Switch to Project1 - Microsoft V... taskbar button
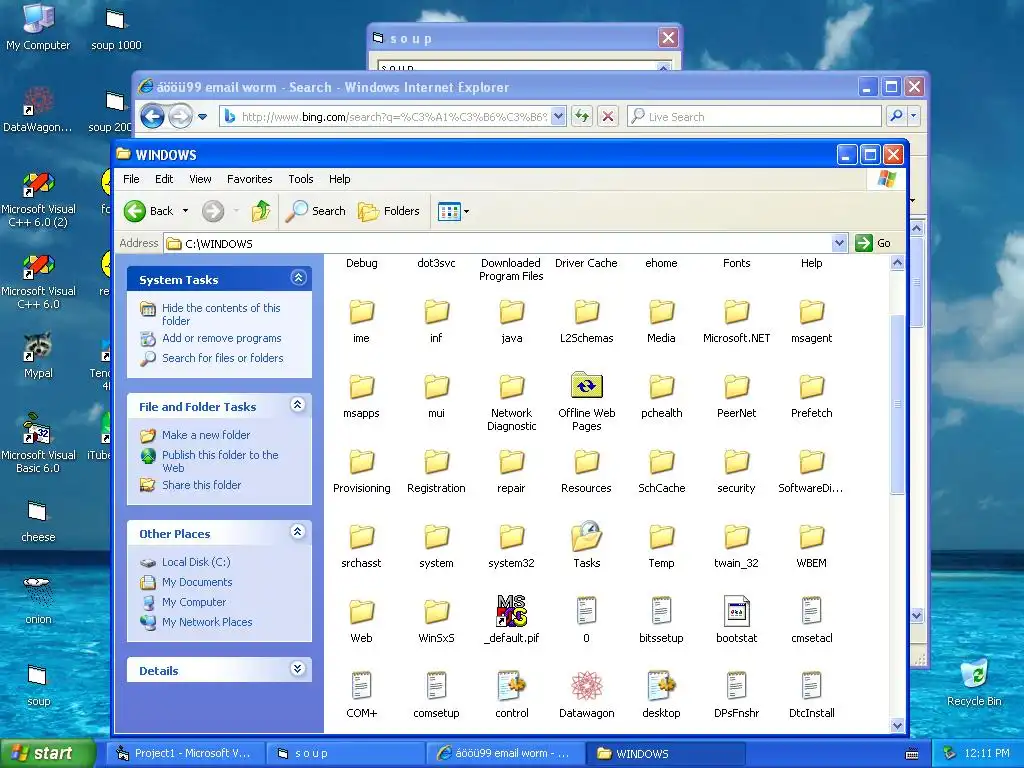The height and width of the screenshot is (768, 1024). [185, 754]
